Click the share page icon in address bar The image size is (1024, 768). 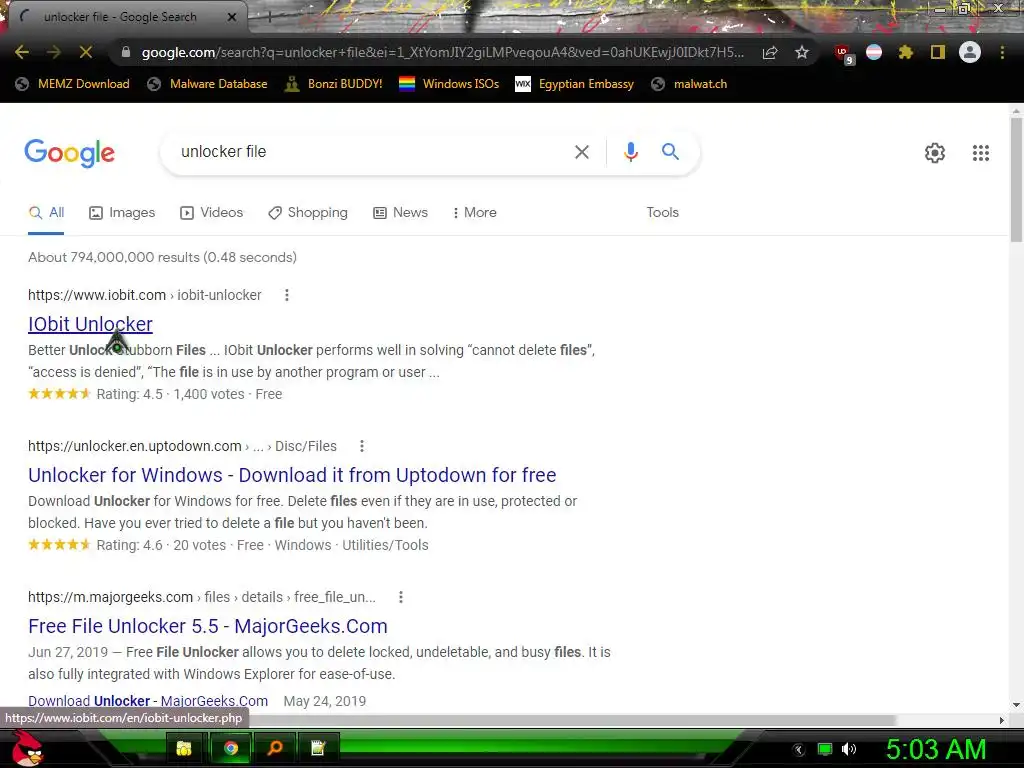[770, 53]
